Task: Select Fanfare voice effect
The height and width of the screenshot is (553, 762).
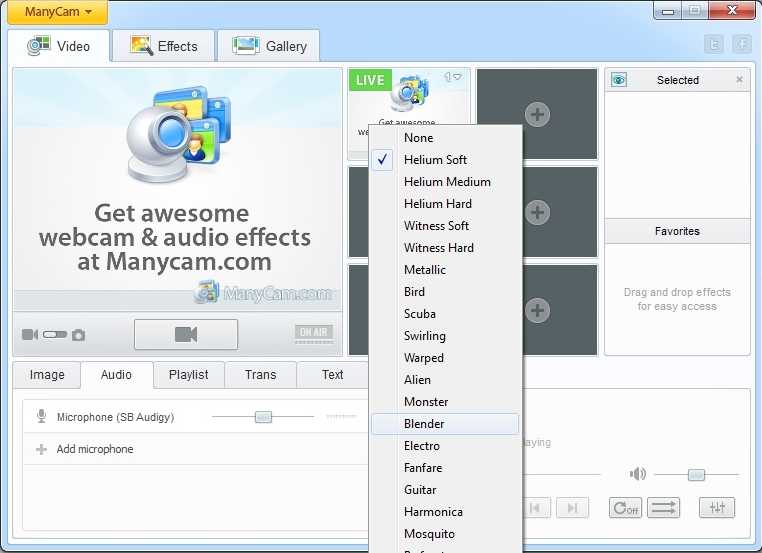Action: click(x=445, y=468)
